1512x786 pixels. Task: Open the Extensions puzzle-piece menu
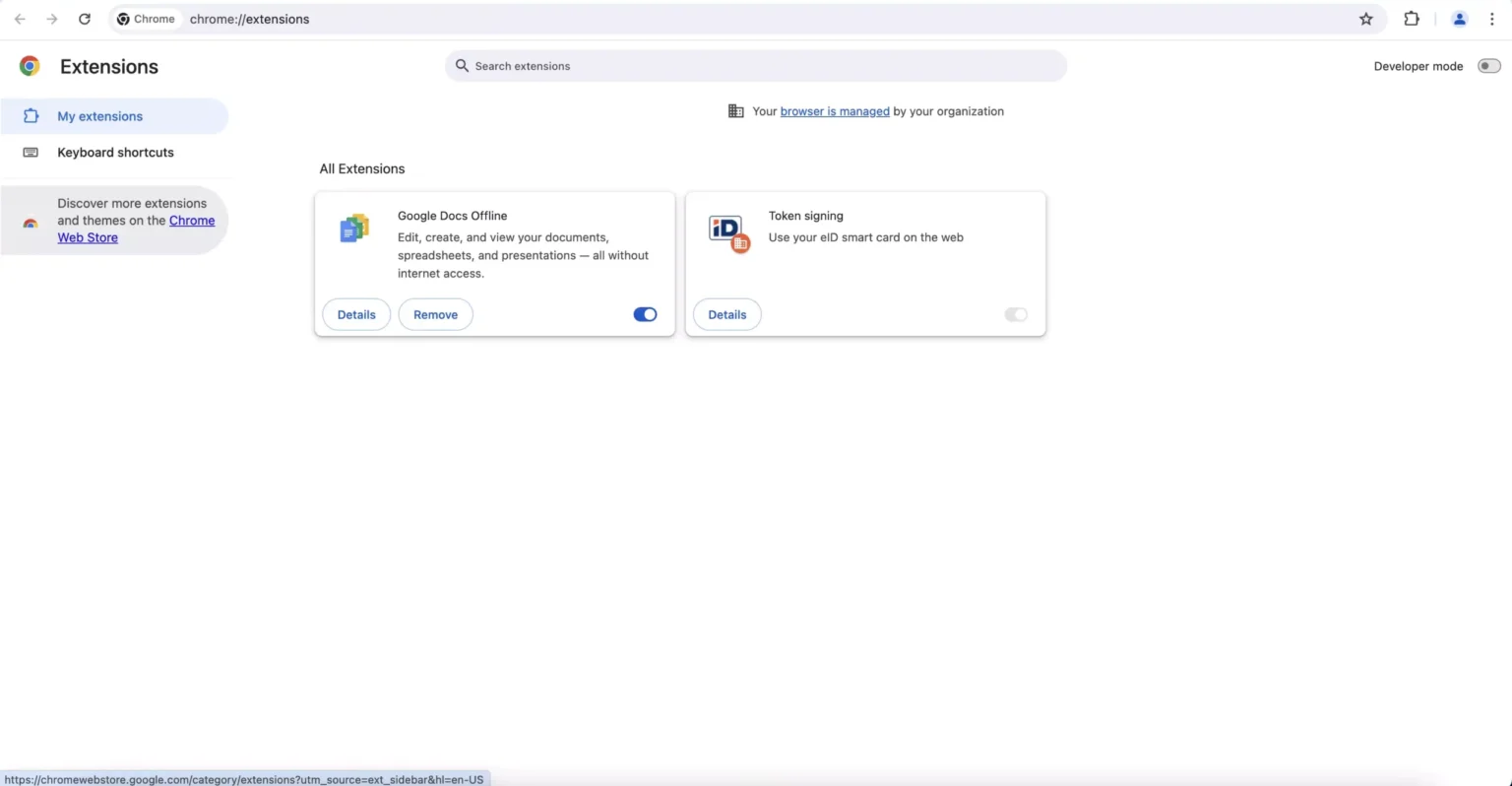click(1412, 19)
